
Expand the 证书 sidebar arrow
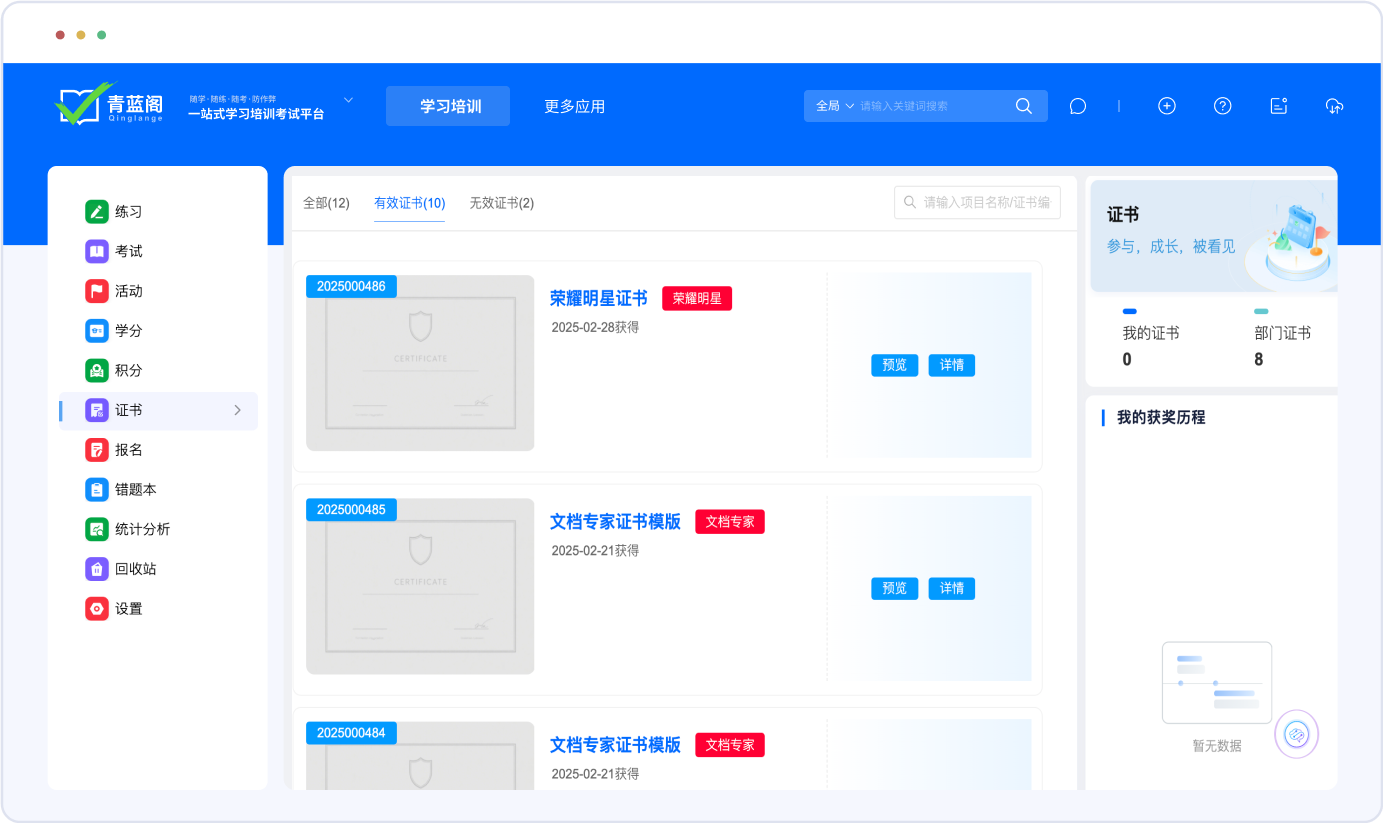click(x=237, y=410)
